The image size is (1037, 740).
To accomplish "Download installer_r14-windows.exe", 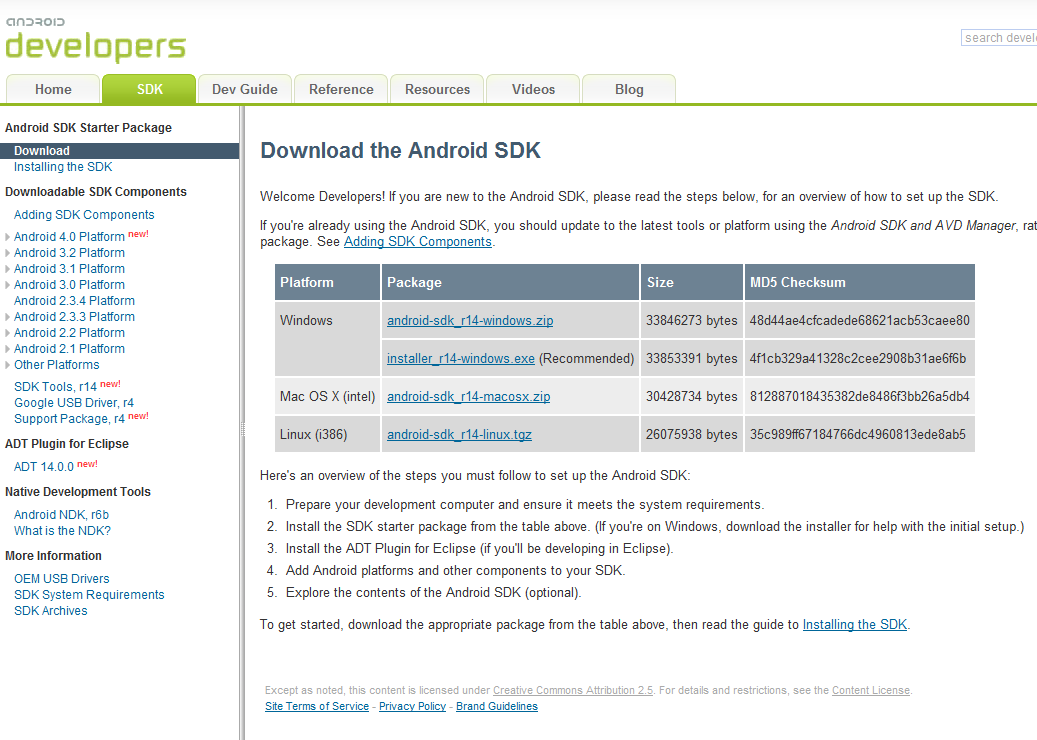I will coord(461,358).
